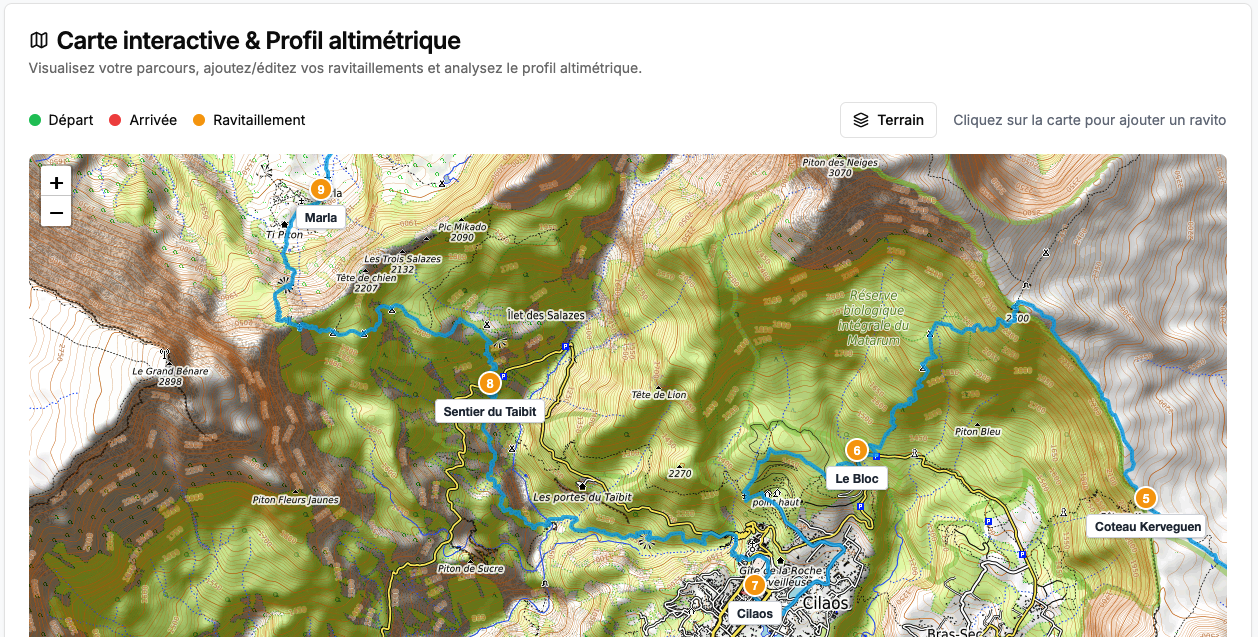Click the Le Bloc label

pos(857,479)
